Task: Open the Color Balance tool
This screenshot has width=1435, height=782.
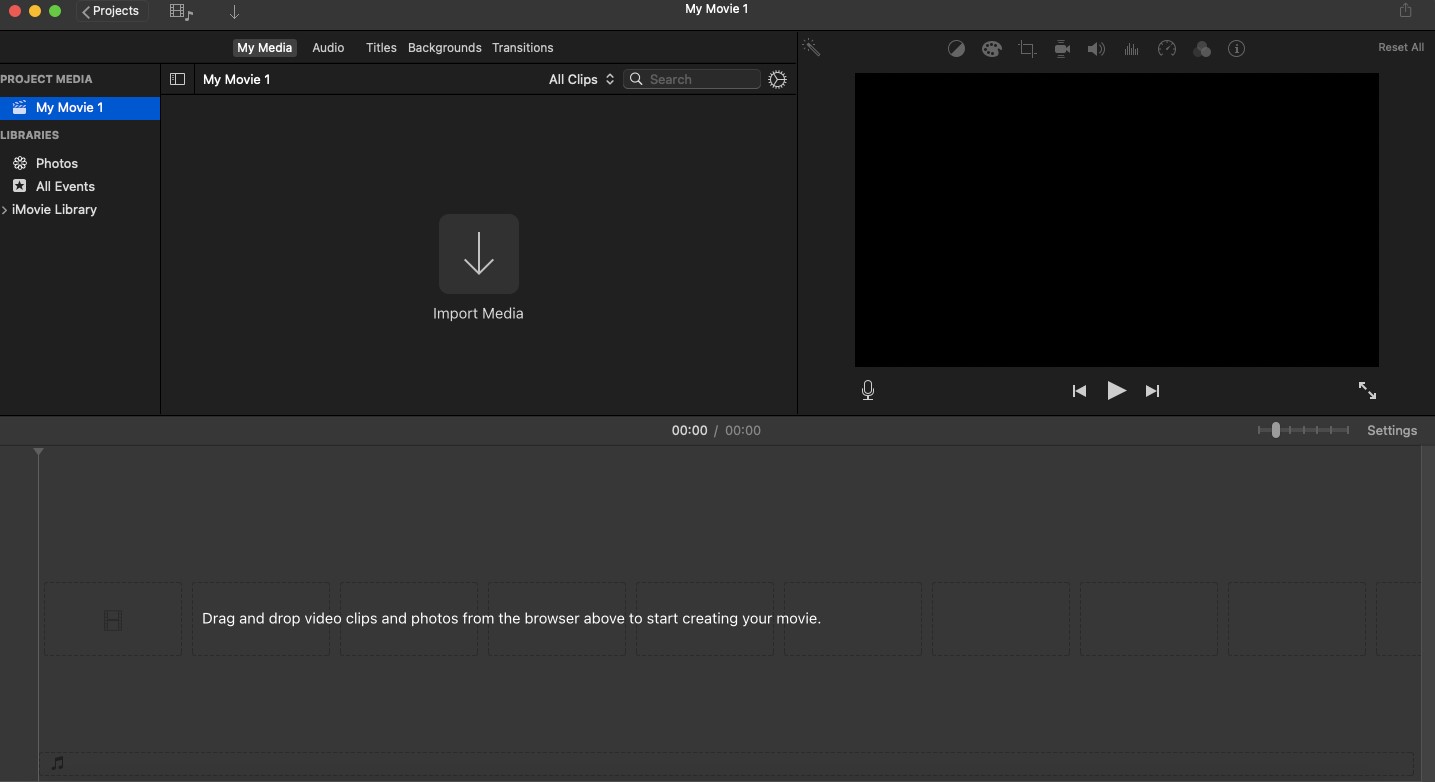Action: pos(956,49)
